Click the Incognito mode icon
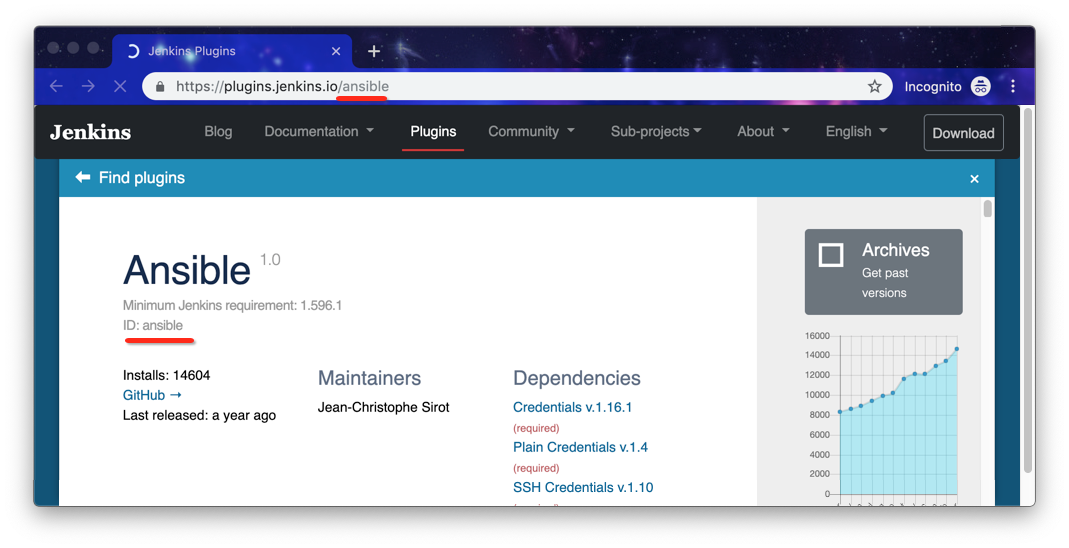1069x548 pixels. click(980, 87)
